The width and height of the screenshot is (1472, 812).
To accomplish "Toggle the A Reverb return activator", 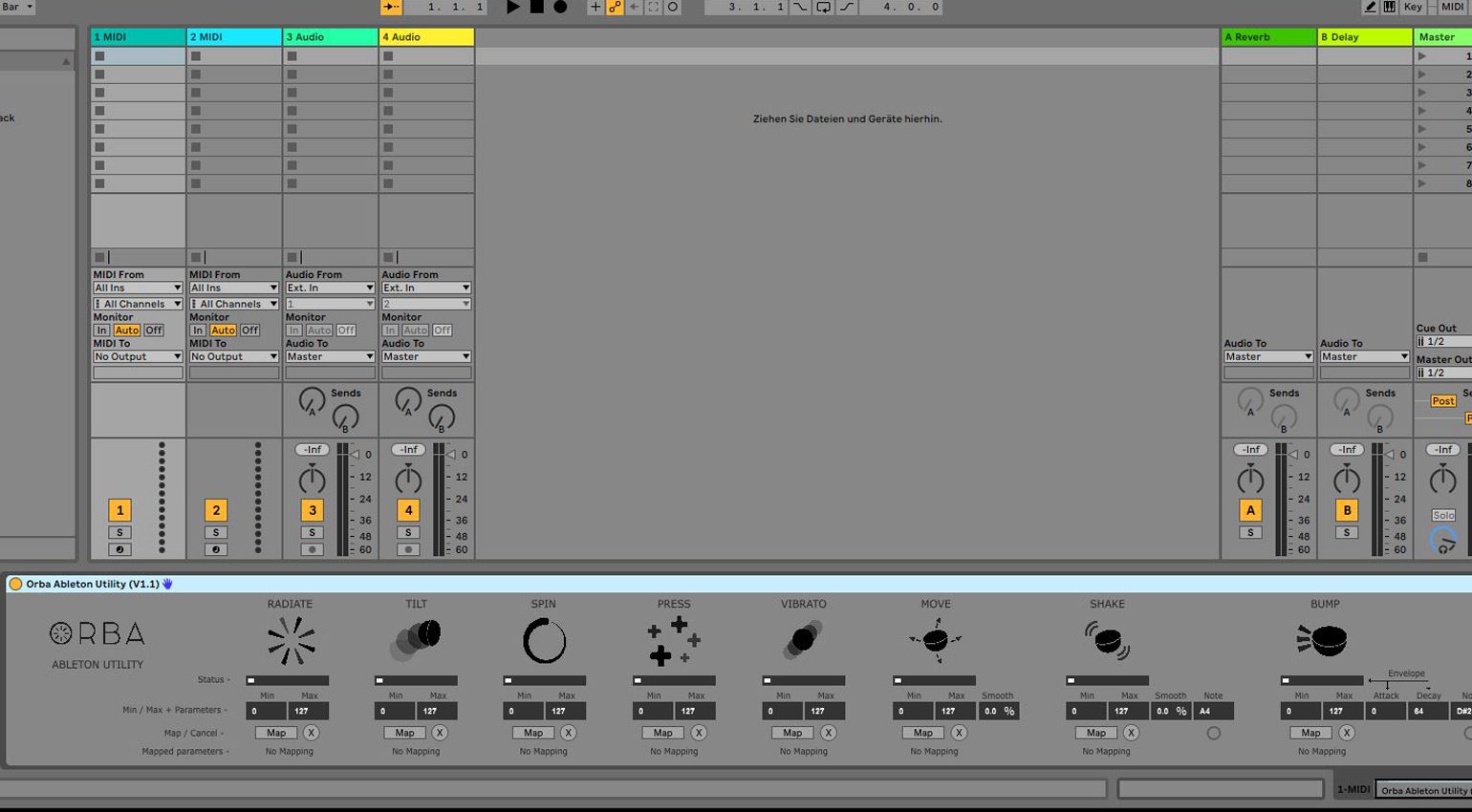I will [1250, 510].
